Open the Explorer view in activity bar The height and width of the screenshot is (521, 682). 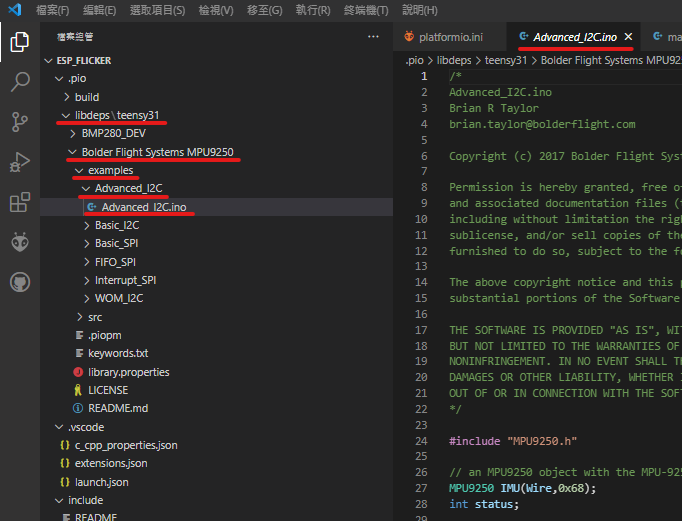click(20, 42)
